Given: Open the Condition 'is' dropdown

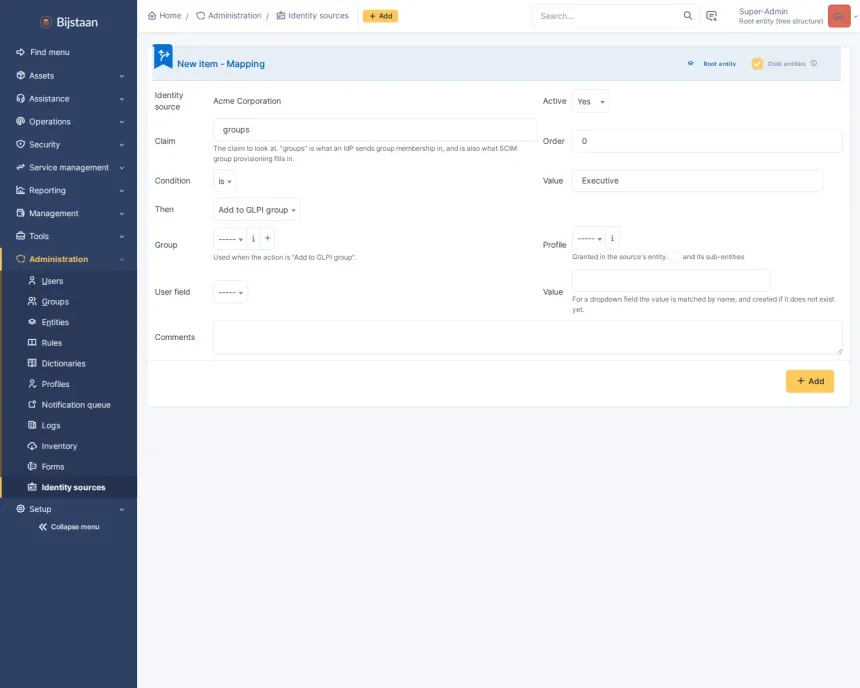Looking at the screenshot, I should click(x=225, y=181).
